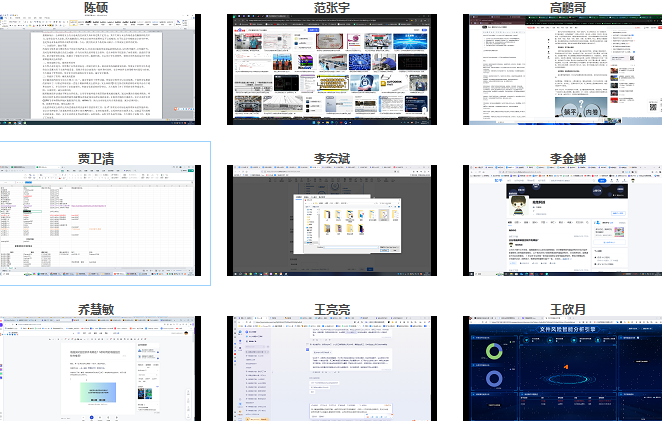Open 王欣月's screen thumbnail with dark dashboard

562,369
